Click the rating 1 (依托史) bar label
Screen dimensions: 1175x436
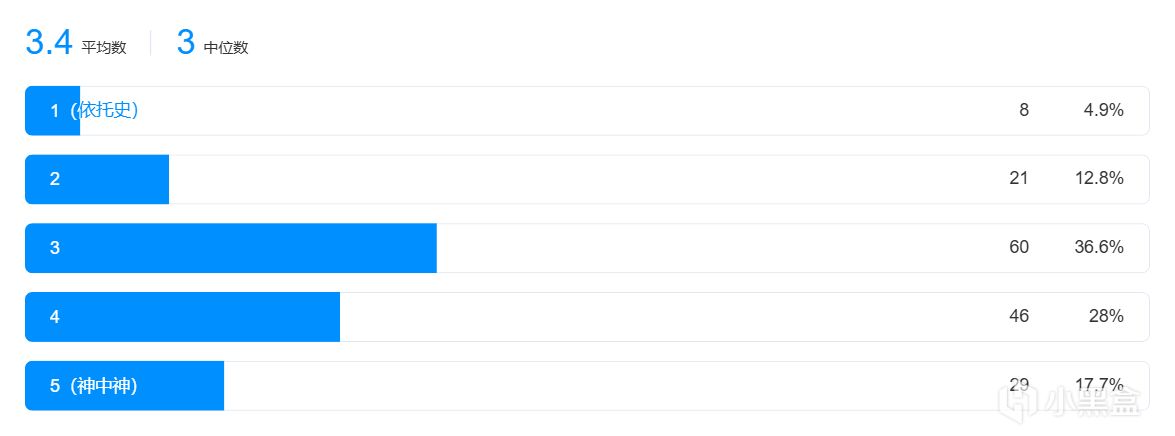click(x=94, y=110)
